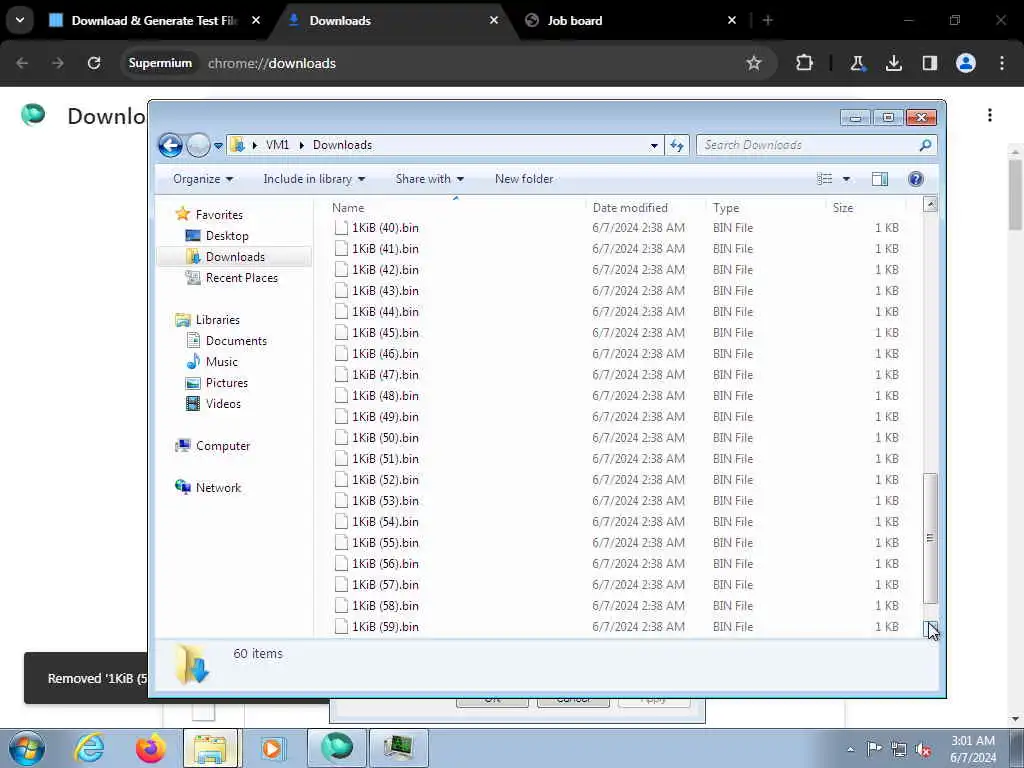Click the refresh button next to address bar in Explorer
This screenshot has height=768, width=1024.
[677, 145]
